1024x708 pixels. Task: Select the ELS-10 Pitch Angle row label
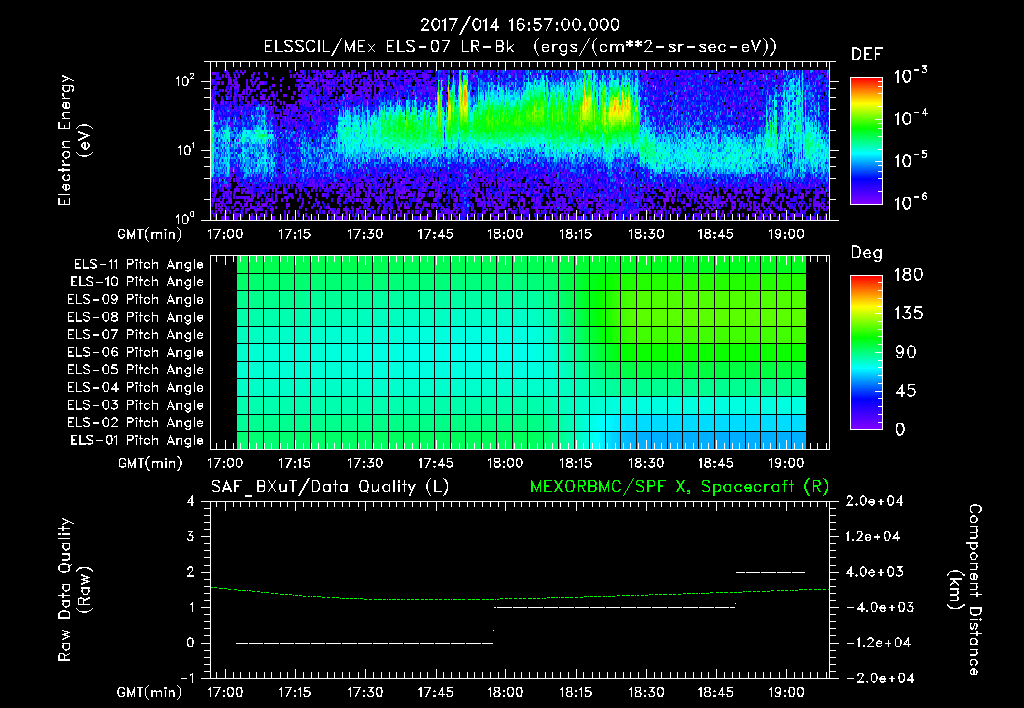click(x=136, y=282)
